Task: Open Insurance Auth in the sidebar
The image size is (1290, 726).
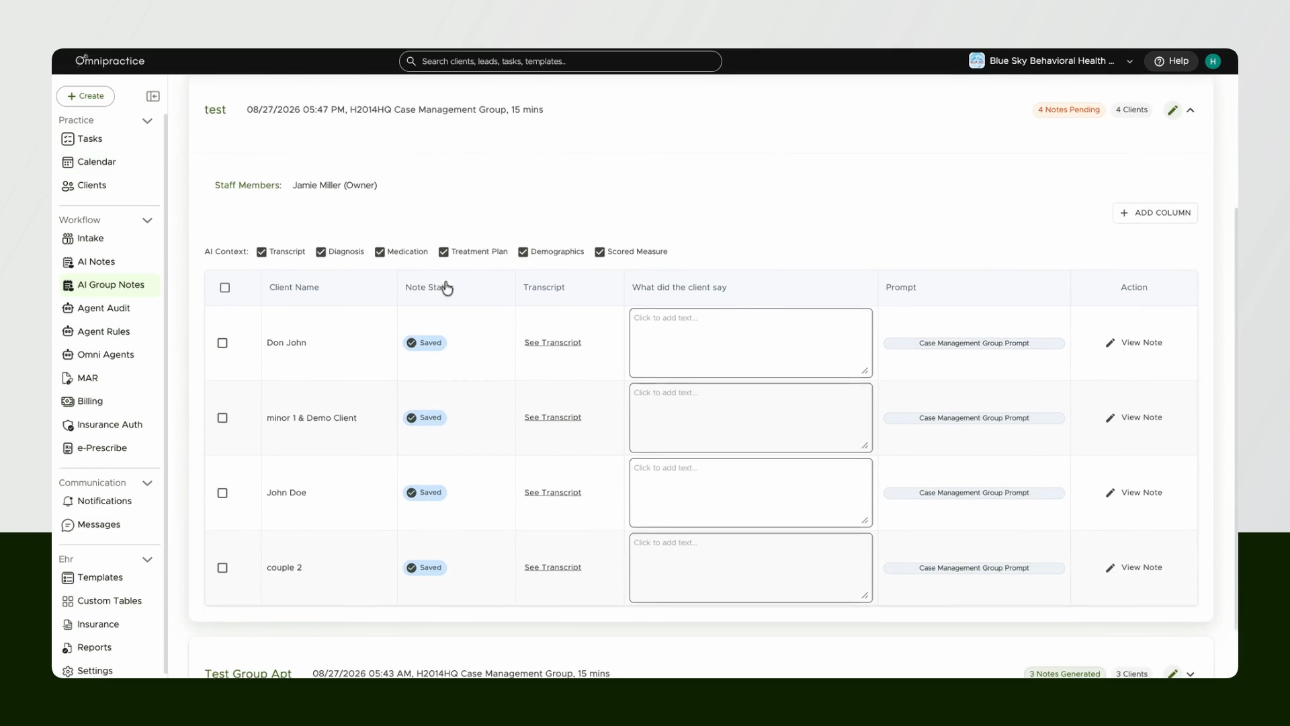Action: click(x=109, y=425)
